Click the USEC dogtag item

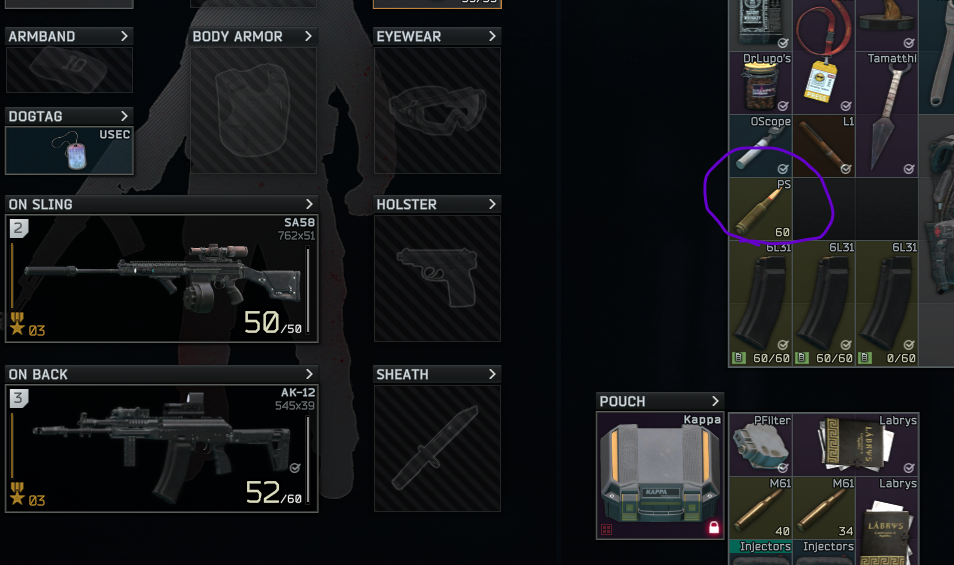pyautogui.click(x=69, y=150)
